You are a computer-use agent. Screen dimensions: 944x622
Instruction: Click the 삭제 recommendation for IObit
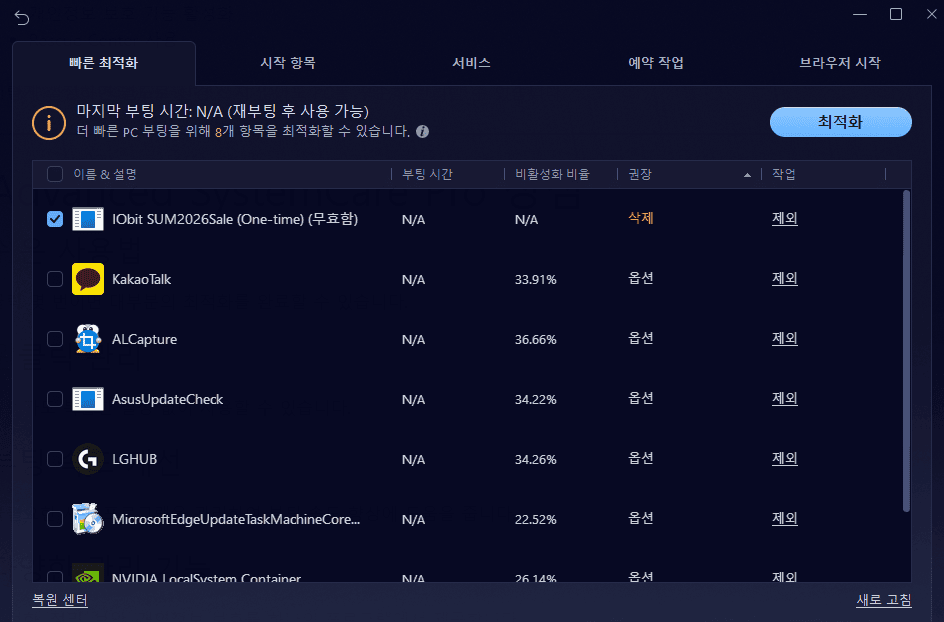[x=641, y=218]
